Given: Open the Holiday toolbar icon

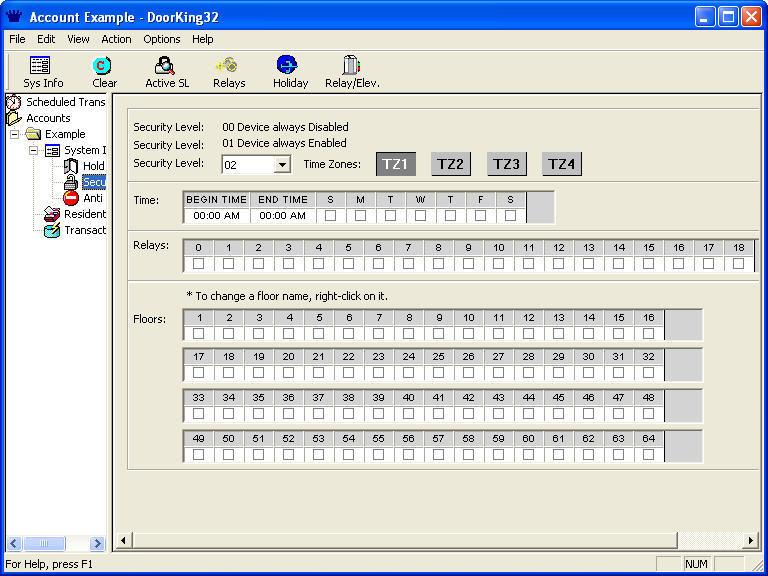Looking at the screenshot, I should click(x=287, y=65).
